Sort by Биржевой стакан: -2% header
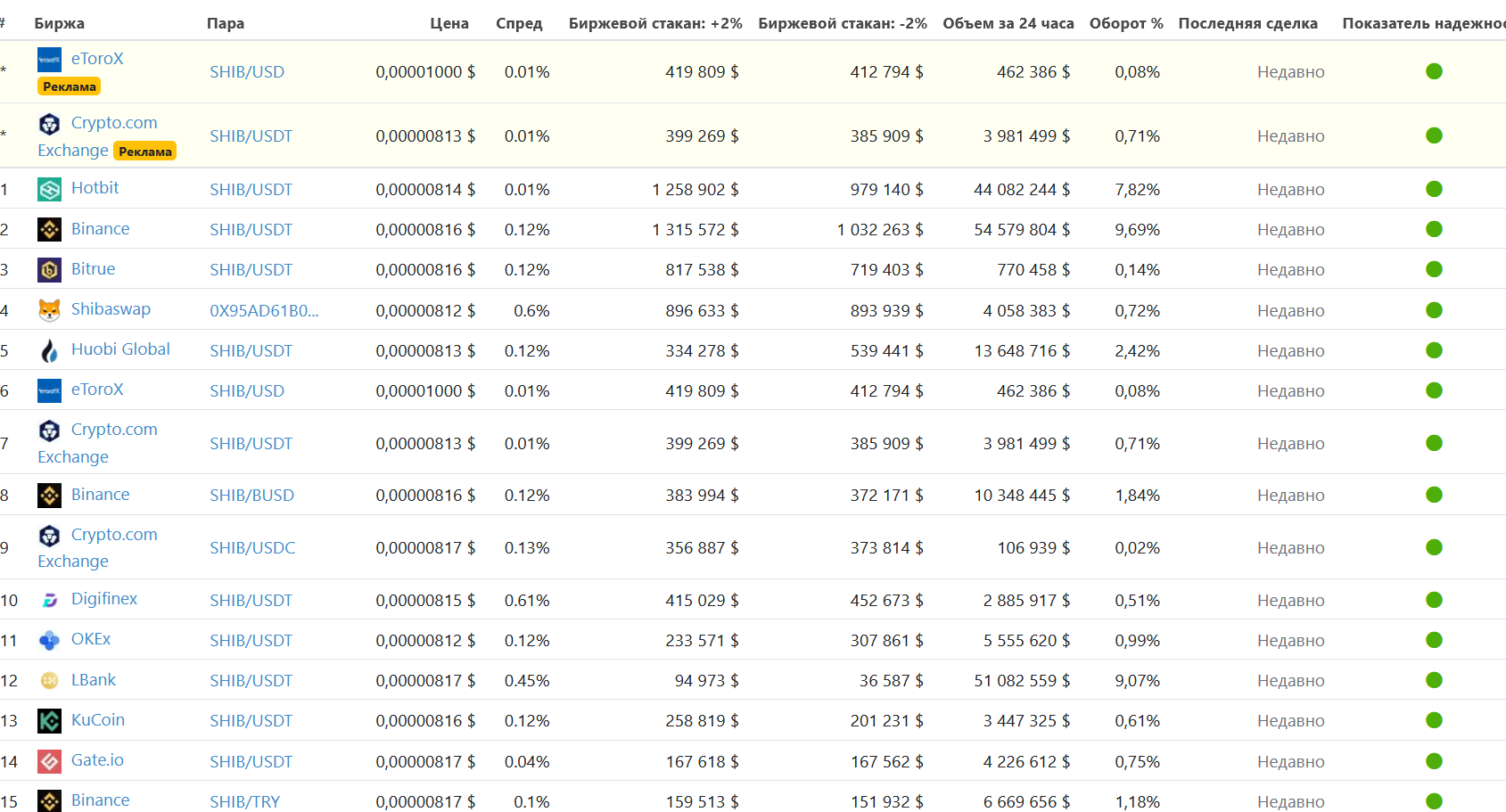 [843, 23]
